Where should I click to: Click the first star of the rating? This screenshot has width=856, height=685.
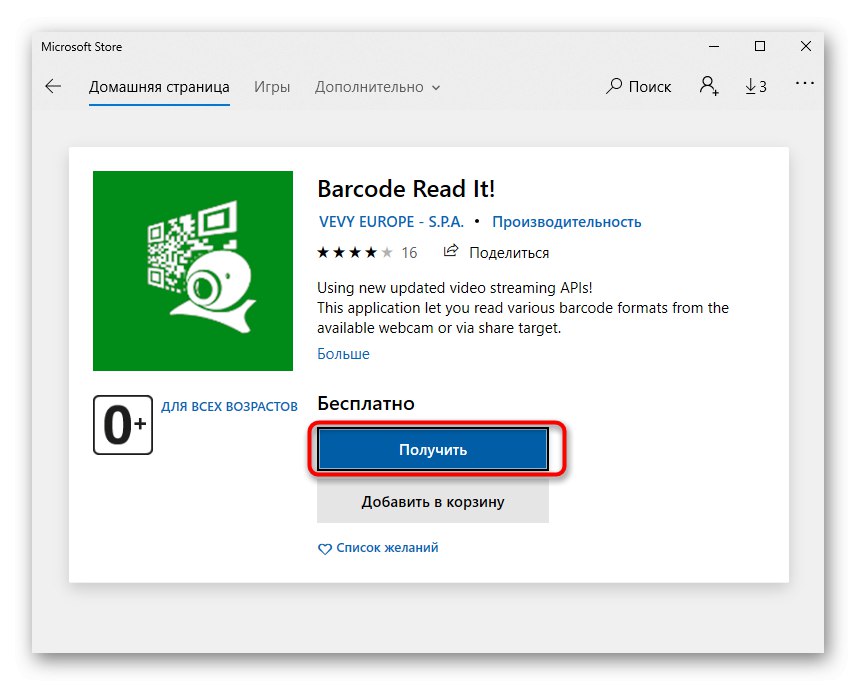[321, 252]
